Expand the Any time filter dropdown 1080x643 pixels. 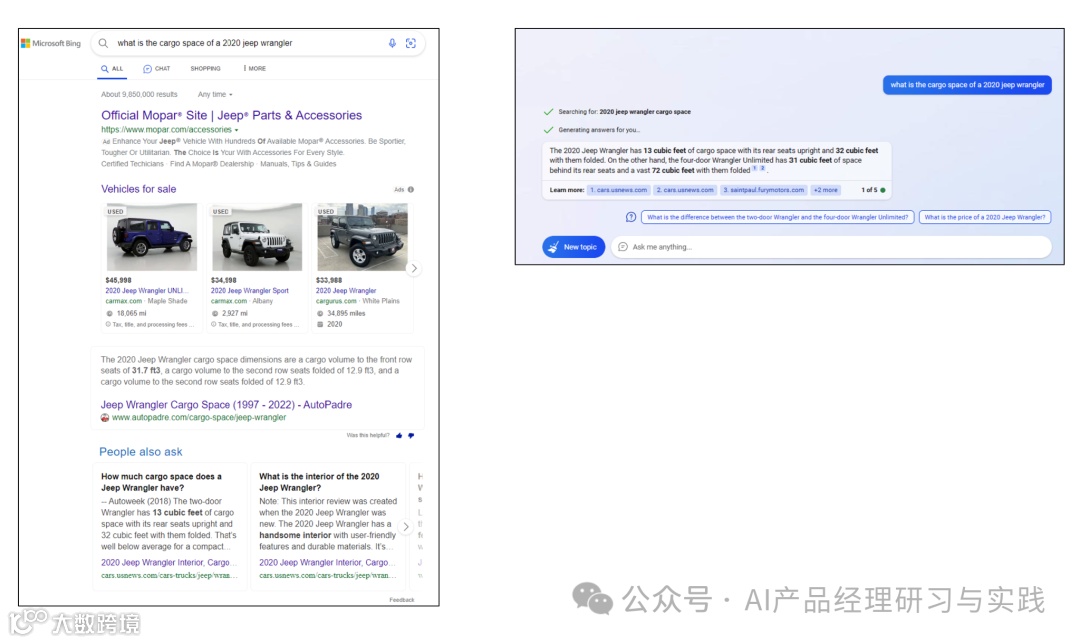coord(215,94)
